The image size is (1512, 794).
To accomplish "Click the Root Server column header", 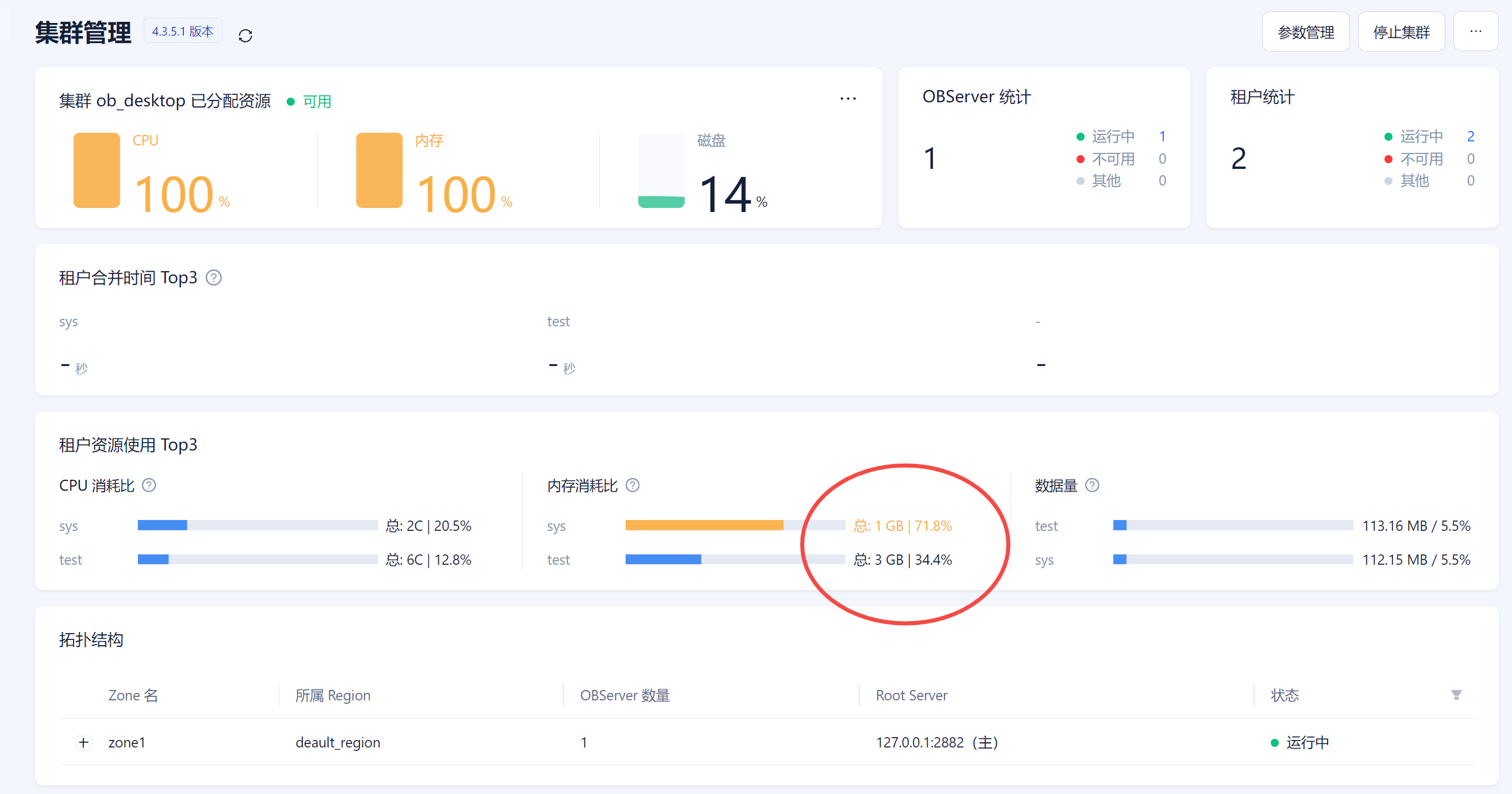I will coord(912,695).
